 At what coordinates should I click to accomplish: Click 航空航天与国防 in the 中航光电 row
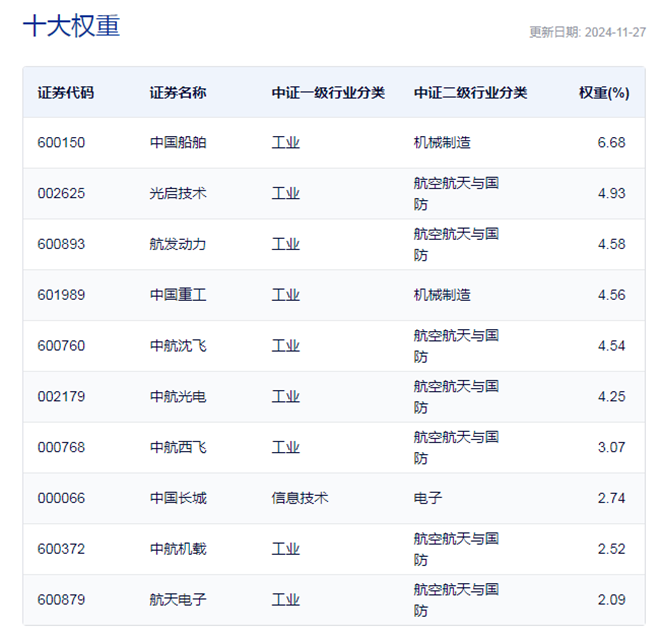456,396
